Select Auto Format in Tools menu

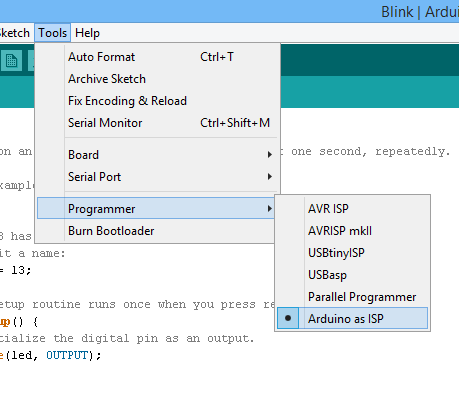coord(158,57)
